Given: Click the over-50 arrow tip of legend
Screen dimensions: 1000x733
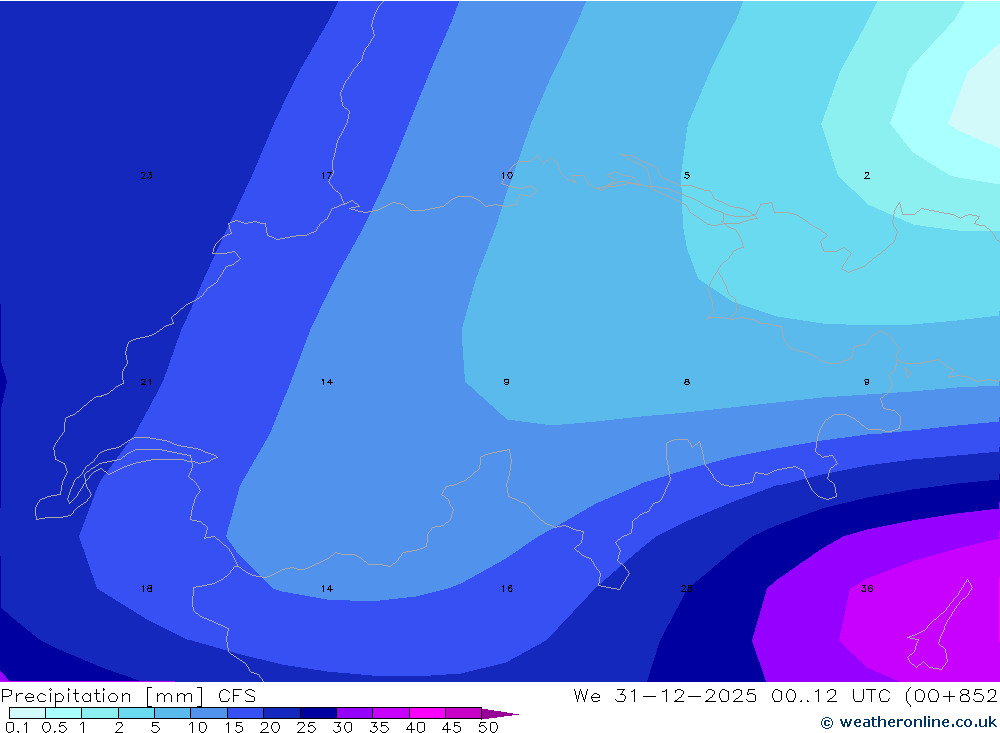Looking at the screenshot, I should click(x=499, y=714).
